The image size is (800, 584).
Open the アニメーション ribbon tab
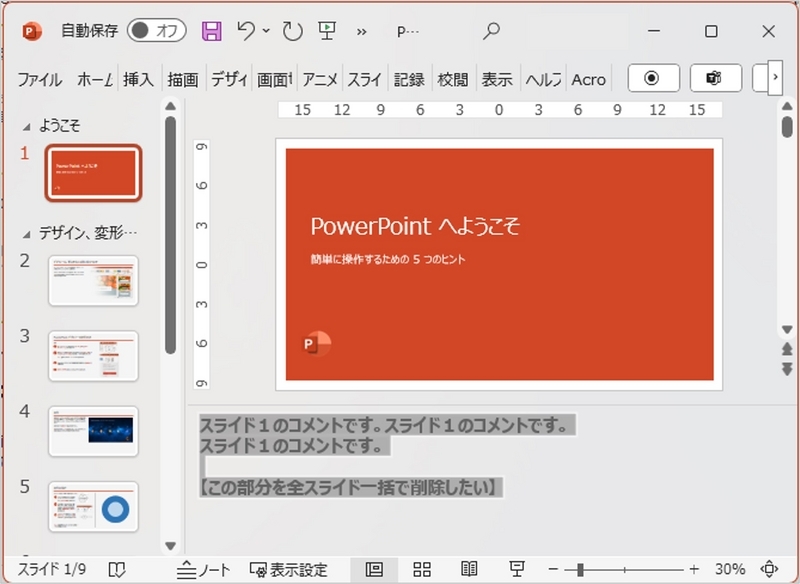pos(320,80)
